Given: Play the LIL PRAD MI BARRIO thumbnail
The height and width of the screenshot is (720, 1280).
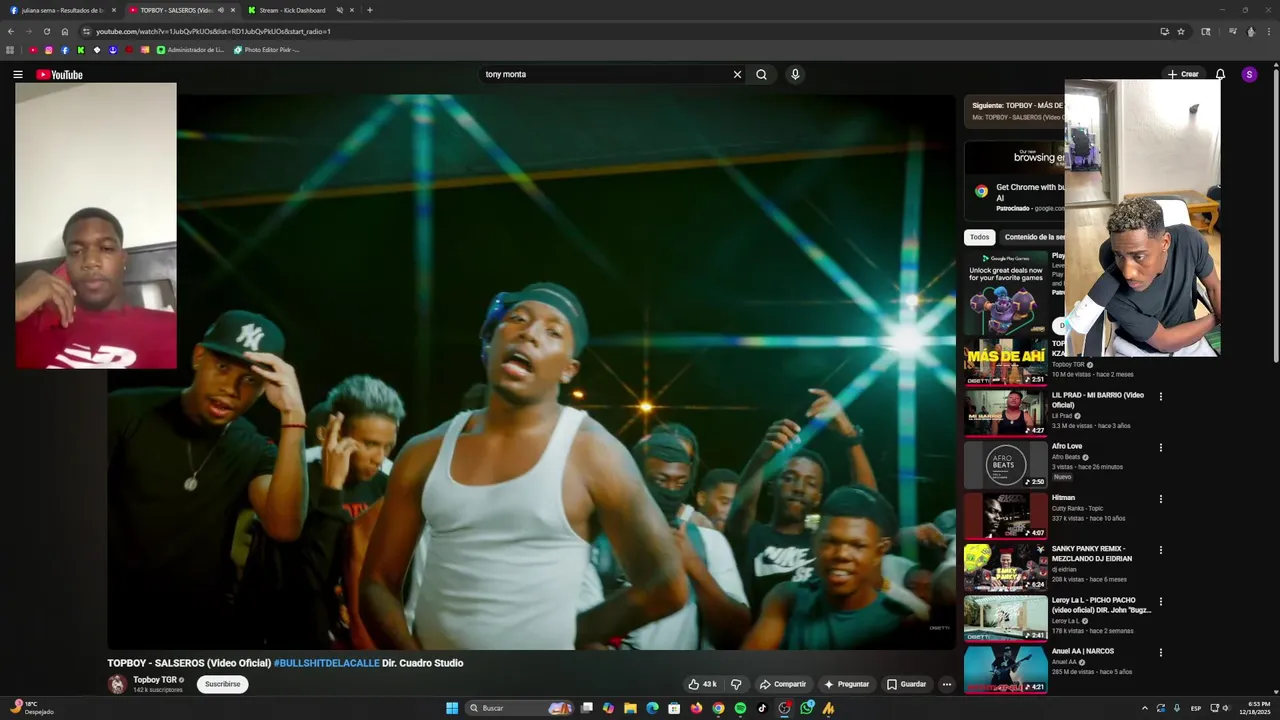Looking at the screenshot, I should click(1006, 413).
